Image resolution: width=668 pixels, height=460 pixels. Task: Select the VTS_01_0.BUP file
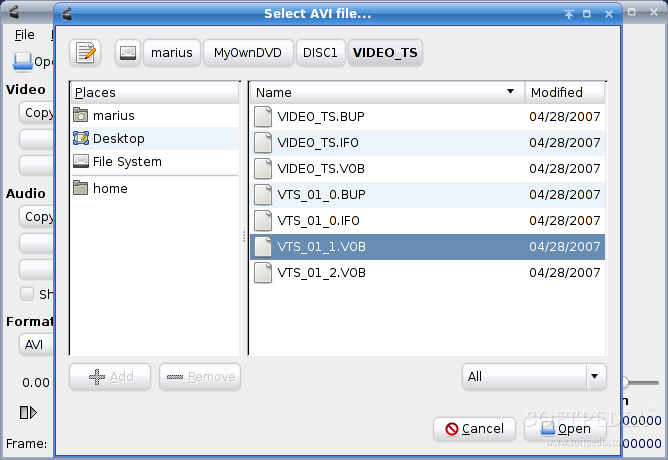click(320, 194)
